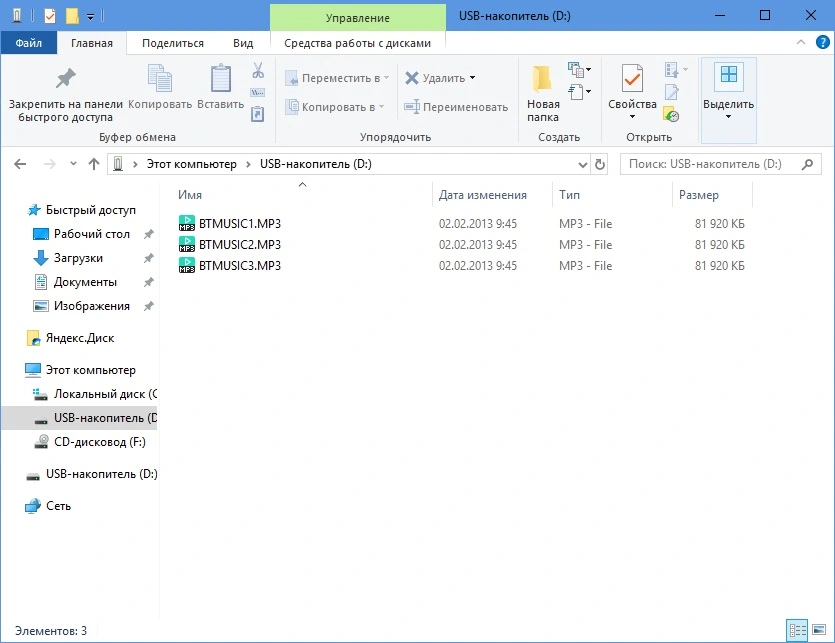Sort by the Тип column header
The width and height of the screenshot is (835, 643).
[x=612, y=194]
